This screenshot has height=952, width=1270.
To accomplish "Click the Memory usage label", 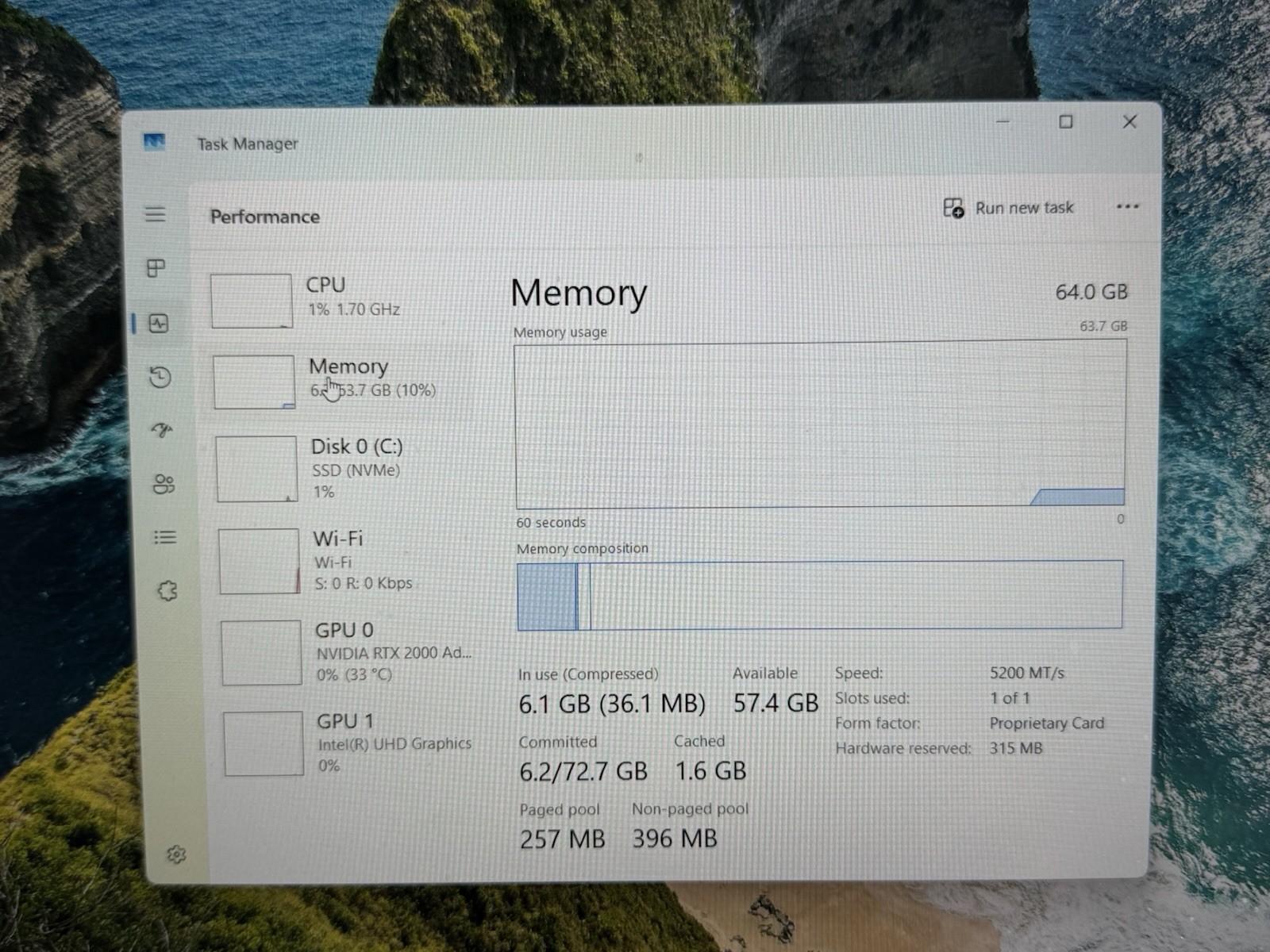I will tap(560, 332).
